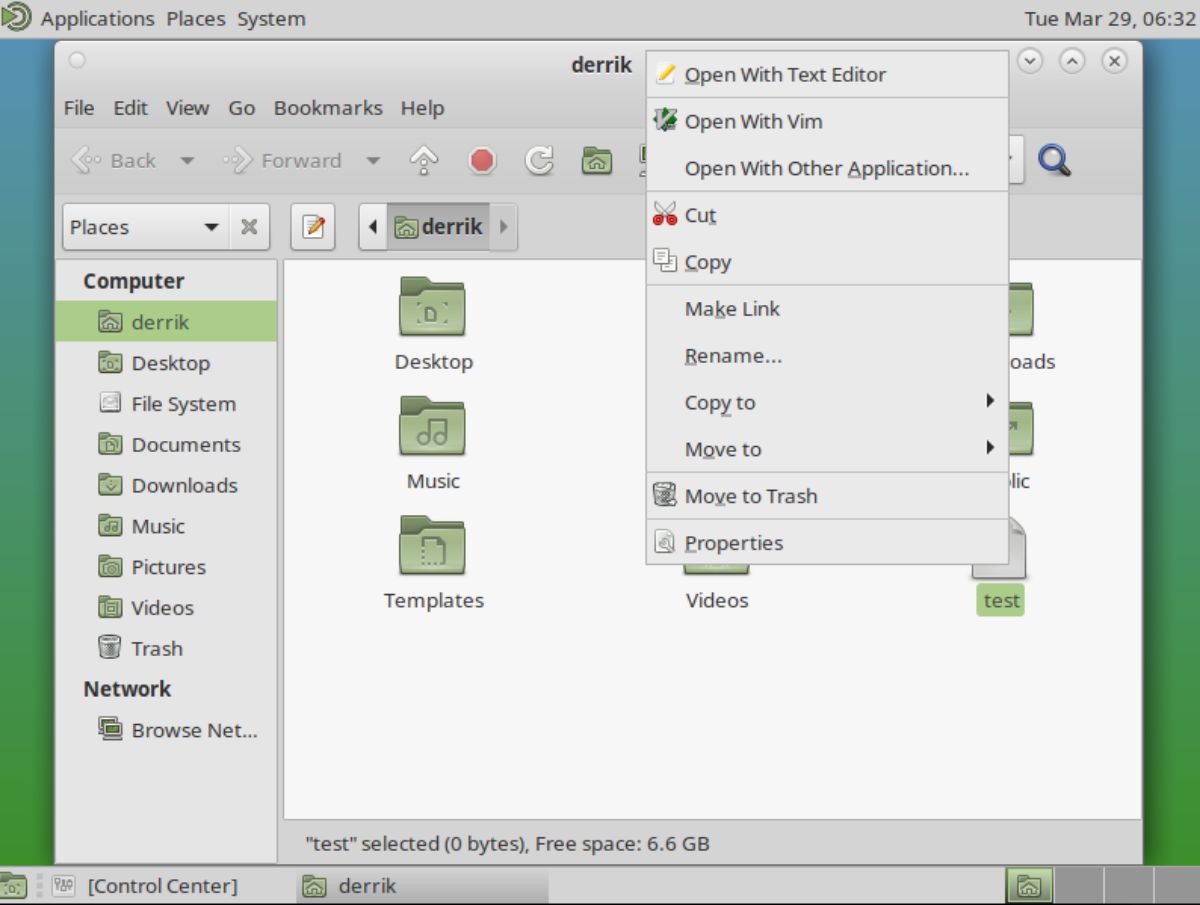Go up to parent folder
Image resolution: width=1200 pixels, height=905 pixels.
(x=422, y=160)
